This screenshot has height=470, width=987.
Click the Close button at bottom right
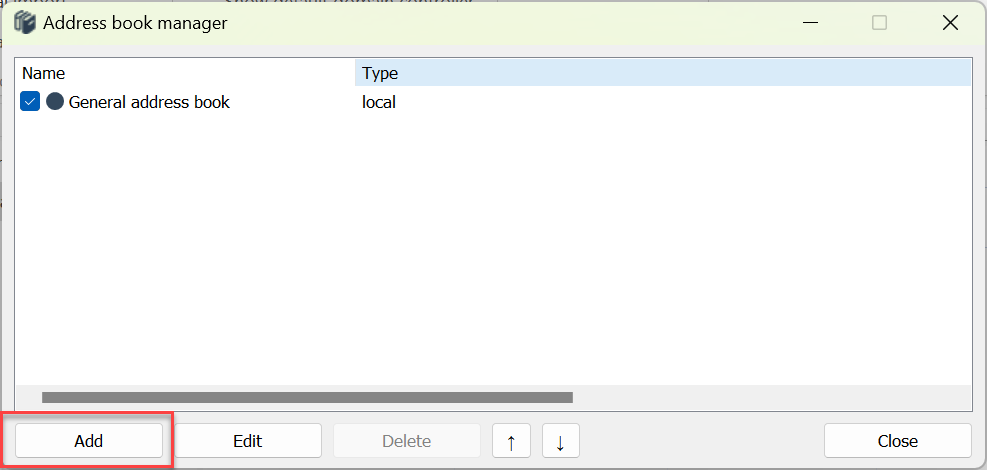click(x=897, y=441)
